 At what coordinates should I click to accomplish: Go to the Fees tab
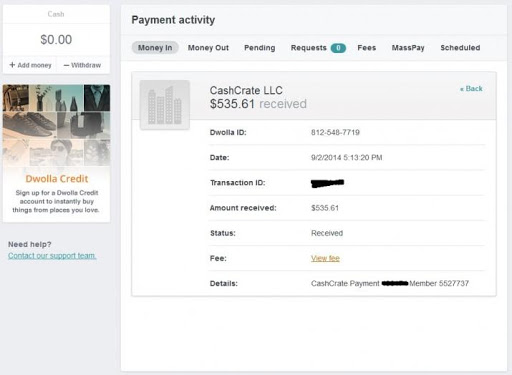[x=367, y=48]
